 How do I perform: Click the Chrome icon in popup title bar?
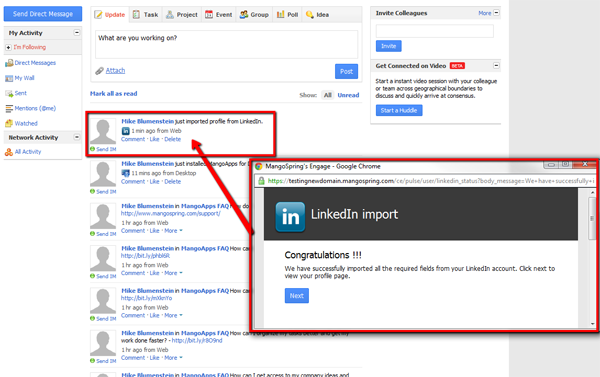click(259, 166)
